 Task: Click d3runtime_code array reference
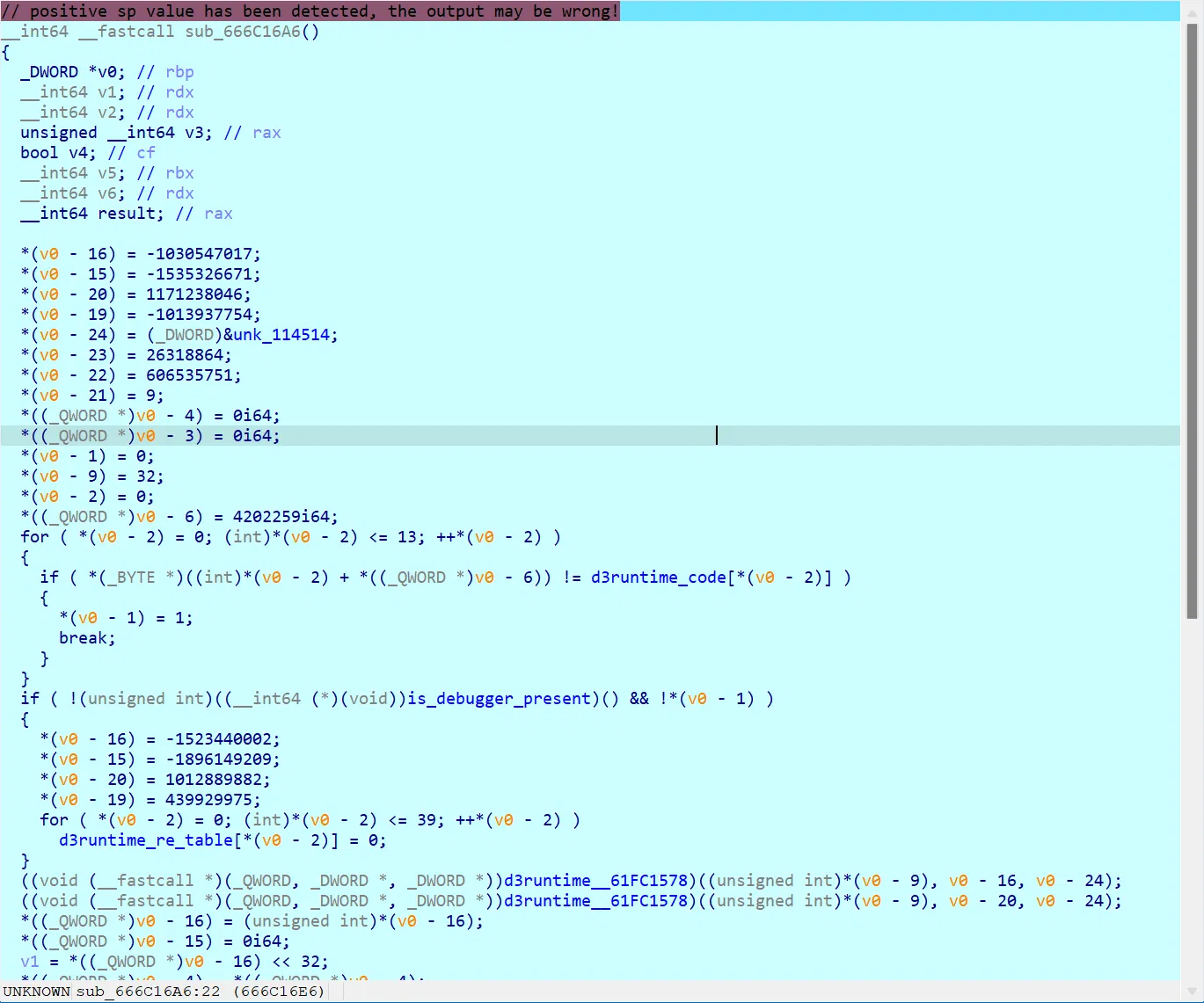point(659,578)
